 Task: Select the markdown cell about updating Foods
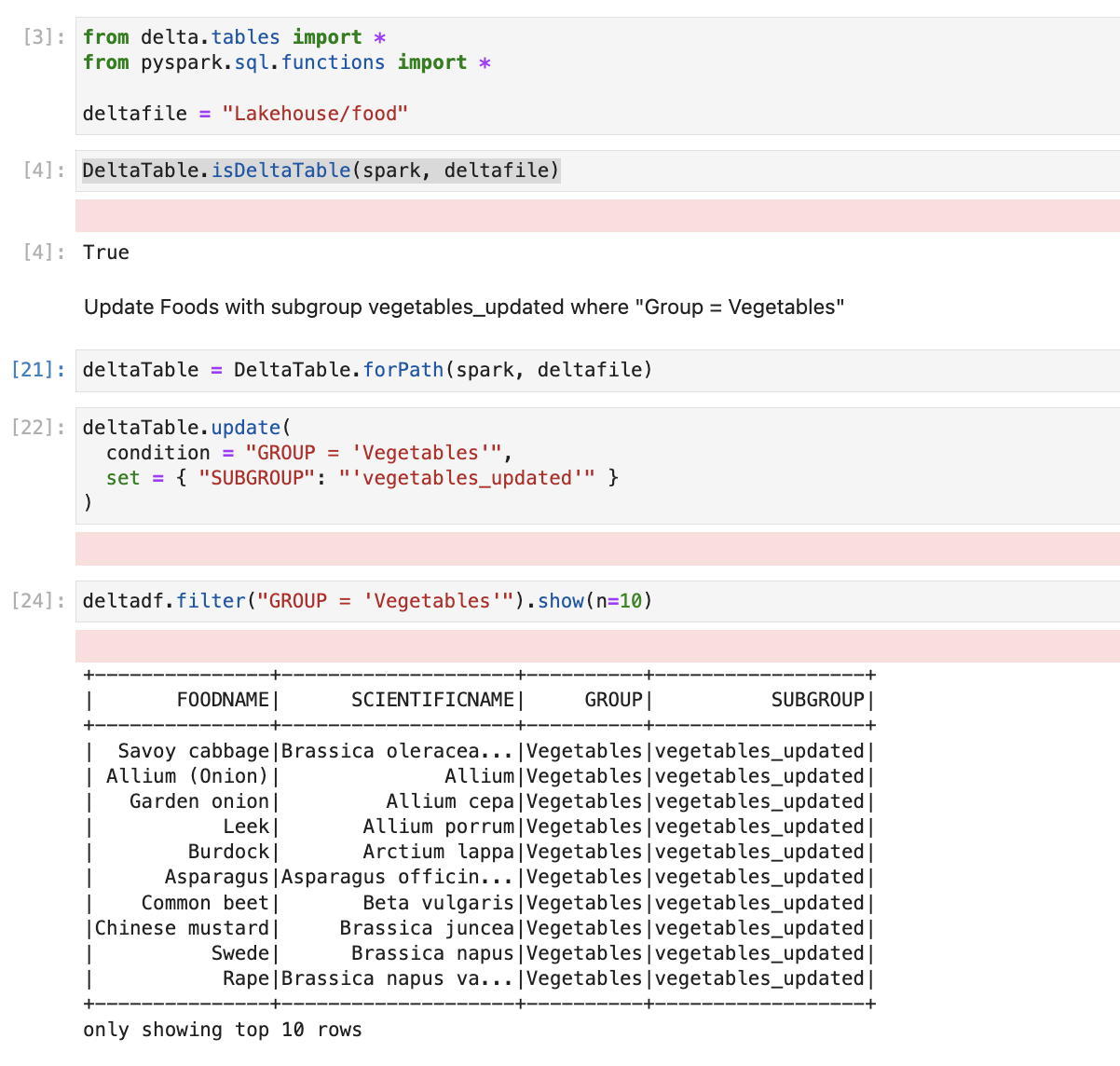[464, 307]
